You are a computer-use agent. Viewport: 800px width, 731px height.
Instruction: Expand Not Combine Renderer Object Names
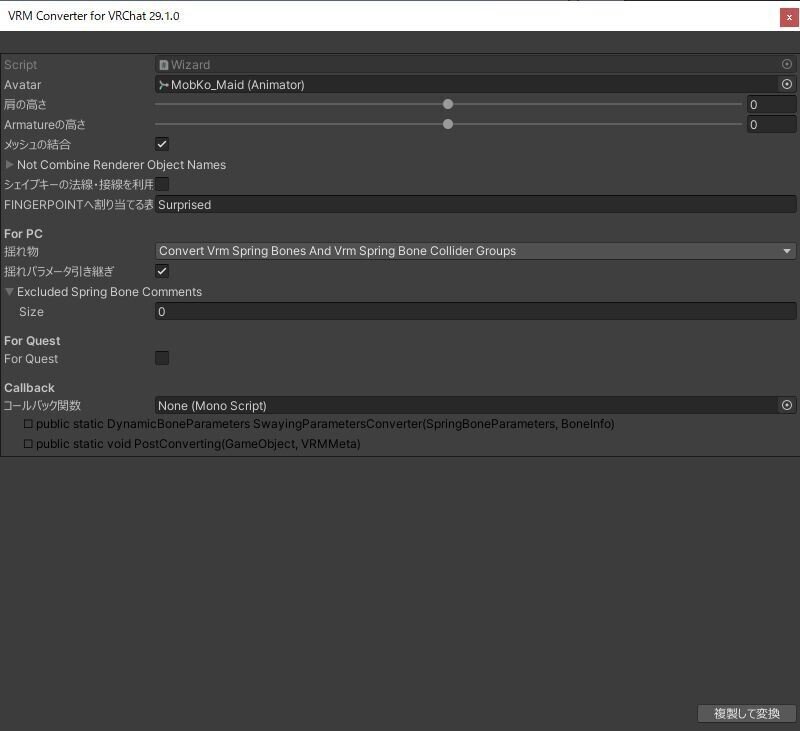tap(9, 165)
